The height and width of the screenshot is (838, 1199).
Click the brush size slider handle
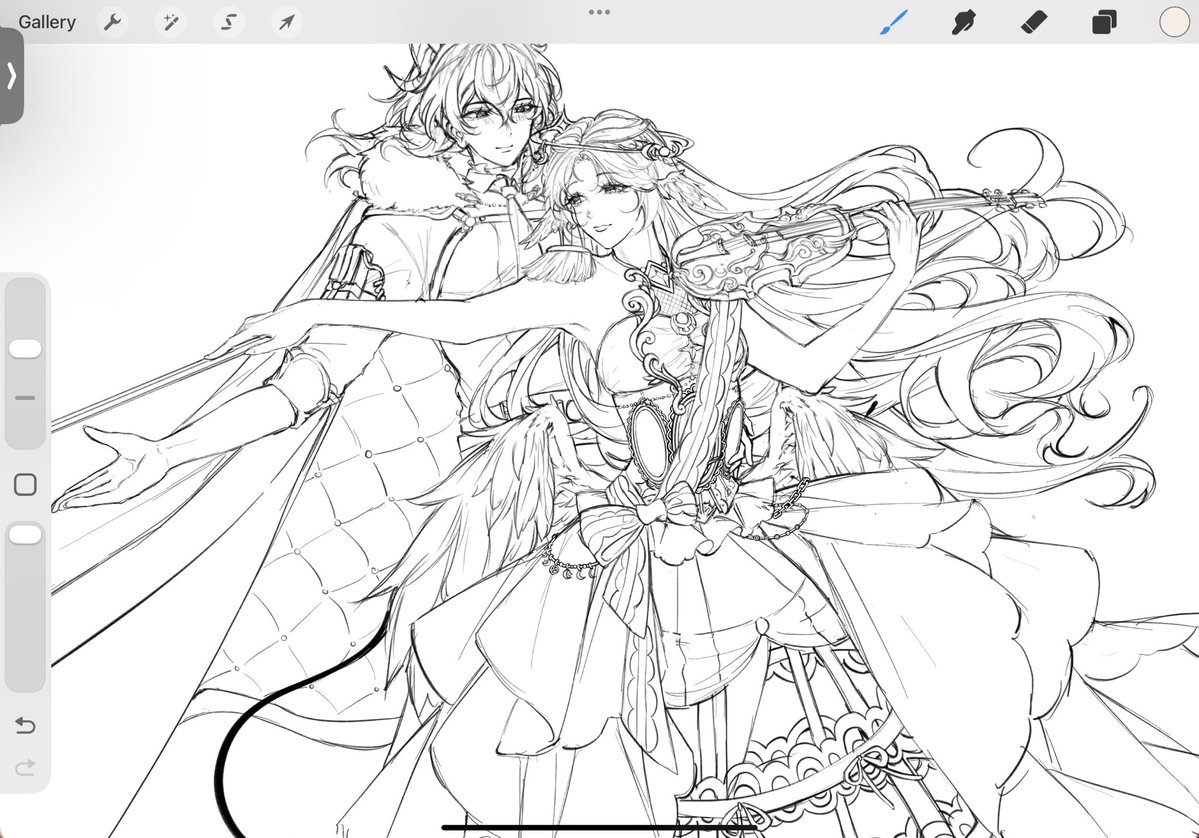tap(25, 349)
